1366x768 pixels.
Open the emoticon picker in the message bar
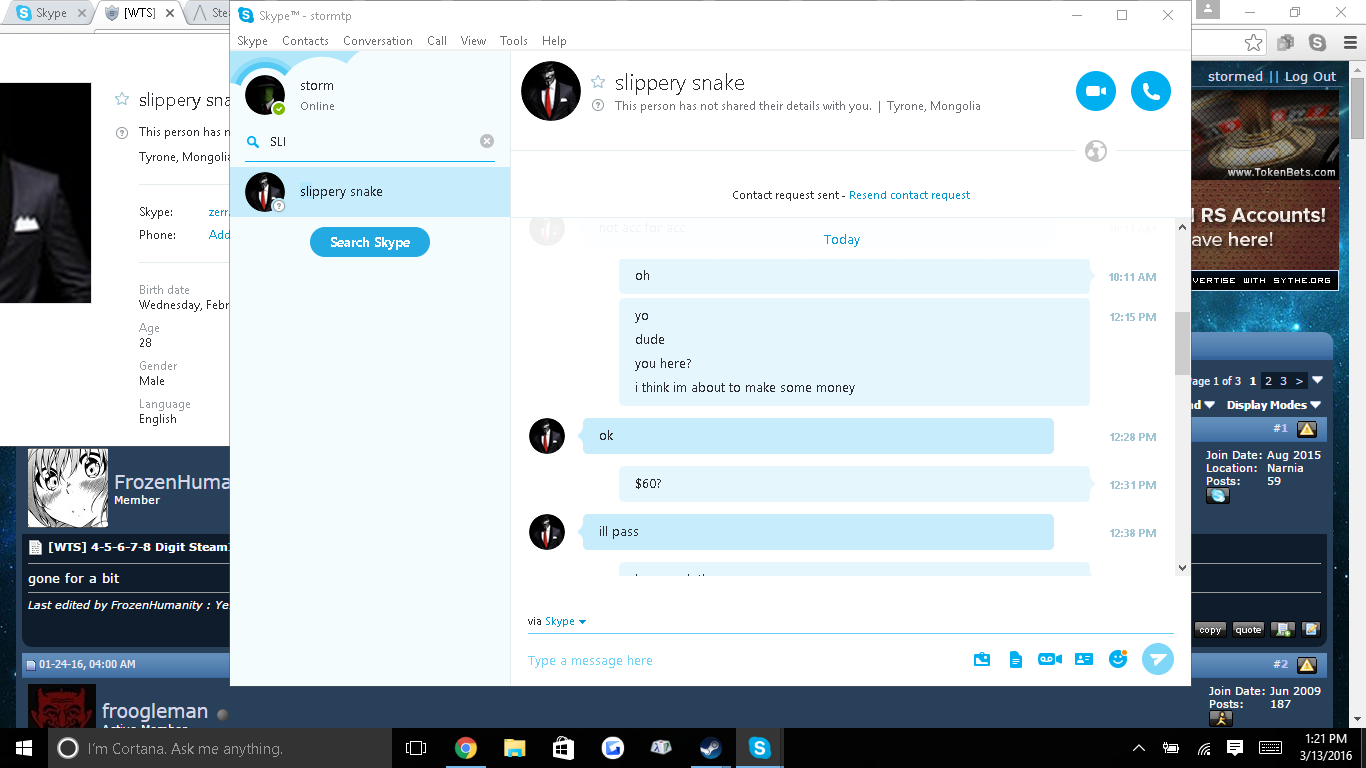pos(1118,659)
